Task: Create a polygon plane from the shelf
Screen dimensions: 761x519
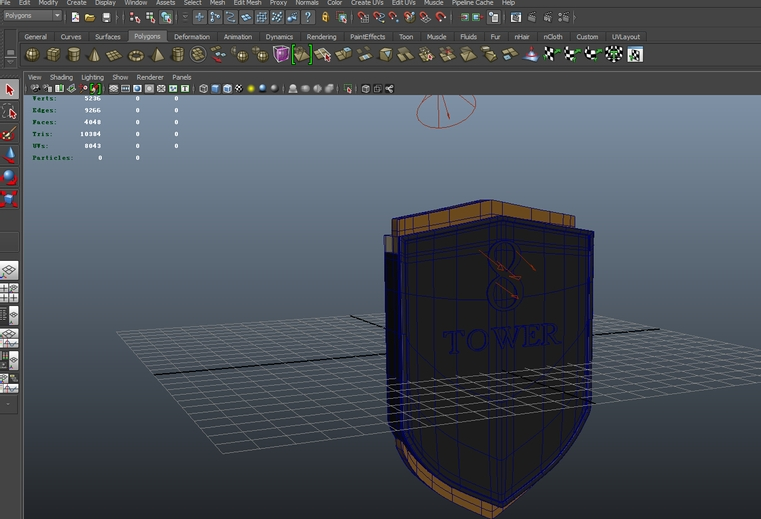Action: click(114, 55)
